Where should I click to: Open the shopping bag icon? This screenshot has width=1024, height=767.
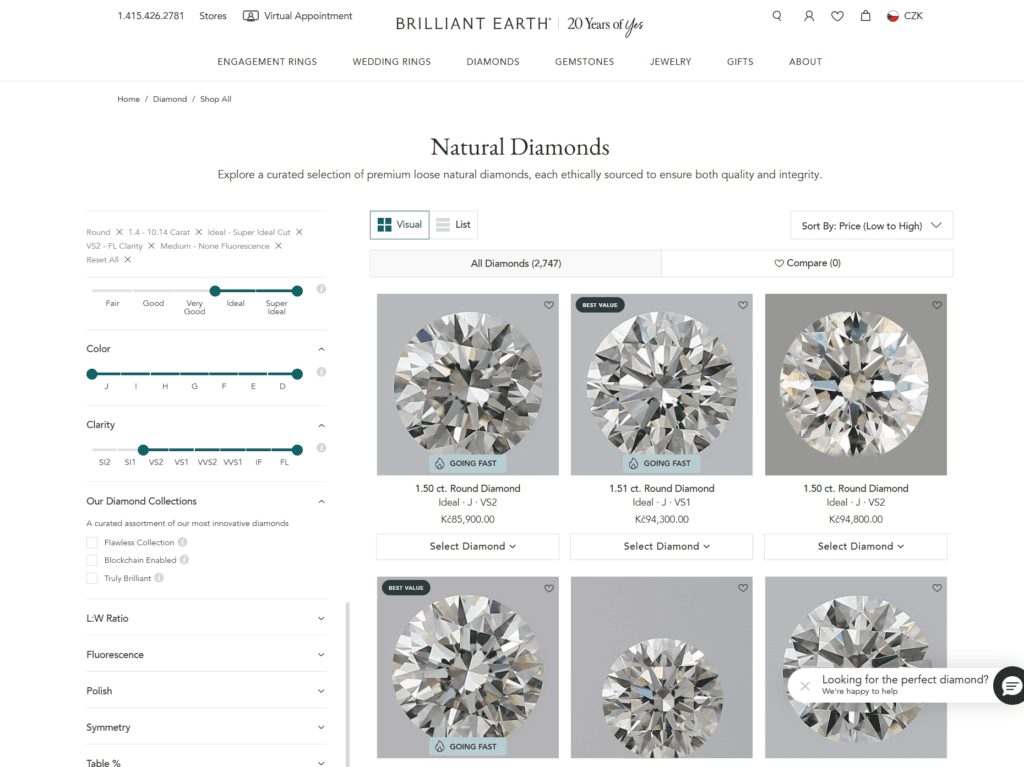click(865, 16)
